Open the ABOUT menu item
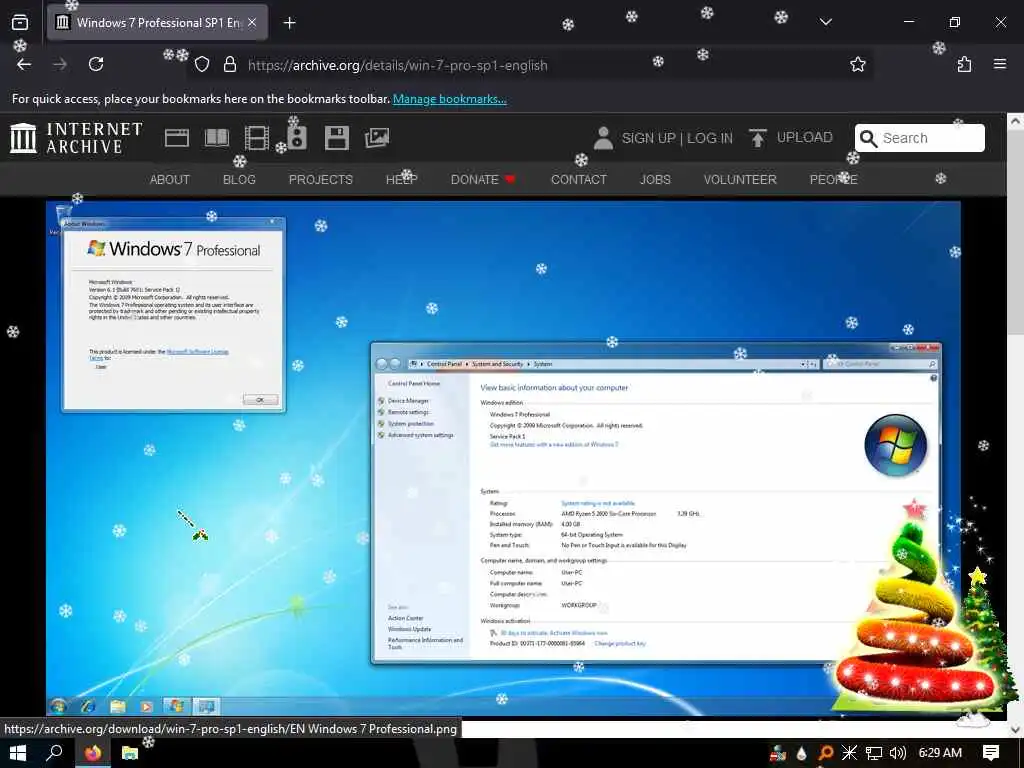 point(170,180)
